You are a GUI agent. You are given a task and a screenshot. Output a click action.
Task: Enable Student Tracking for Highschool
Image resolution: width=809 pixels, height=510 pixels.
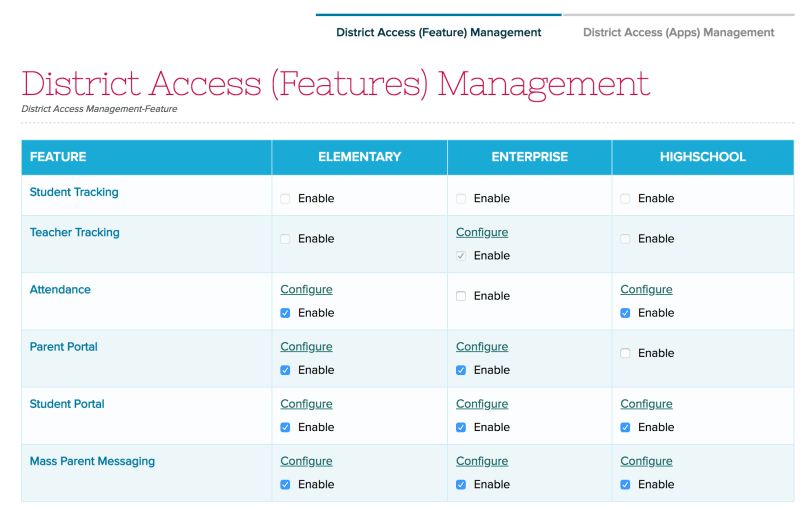[x=625, y=199]
